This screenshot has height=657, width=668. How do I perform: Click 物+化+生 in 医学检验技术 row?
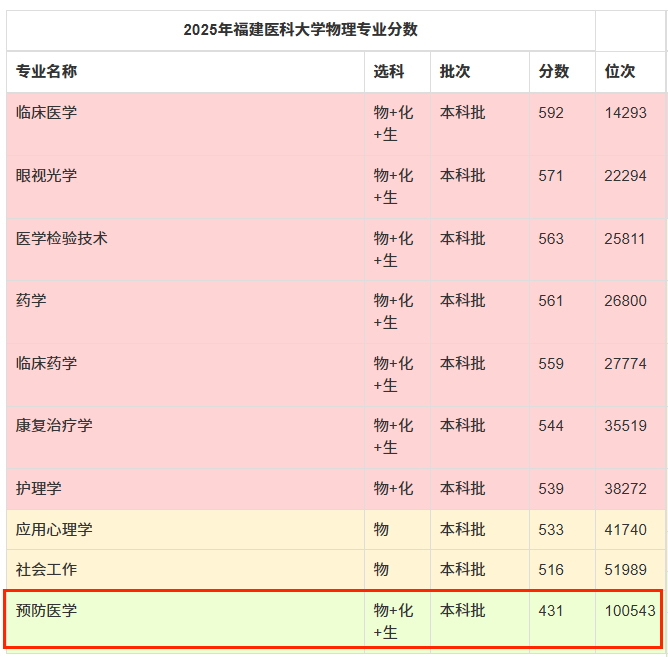click(x=393, y=250)
